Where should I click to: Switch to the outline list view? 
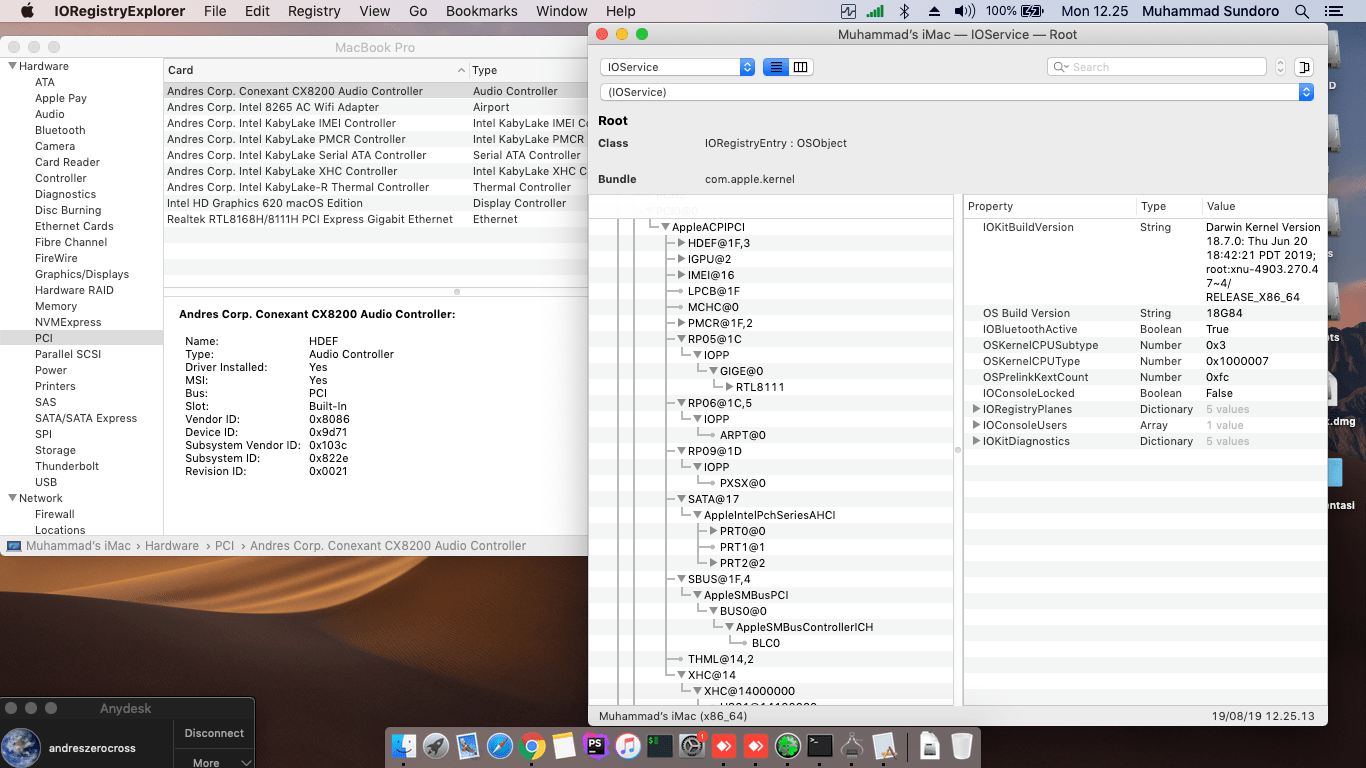775,67
